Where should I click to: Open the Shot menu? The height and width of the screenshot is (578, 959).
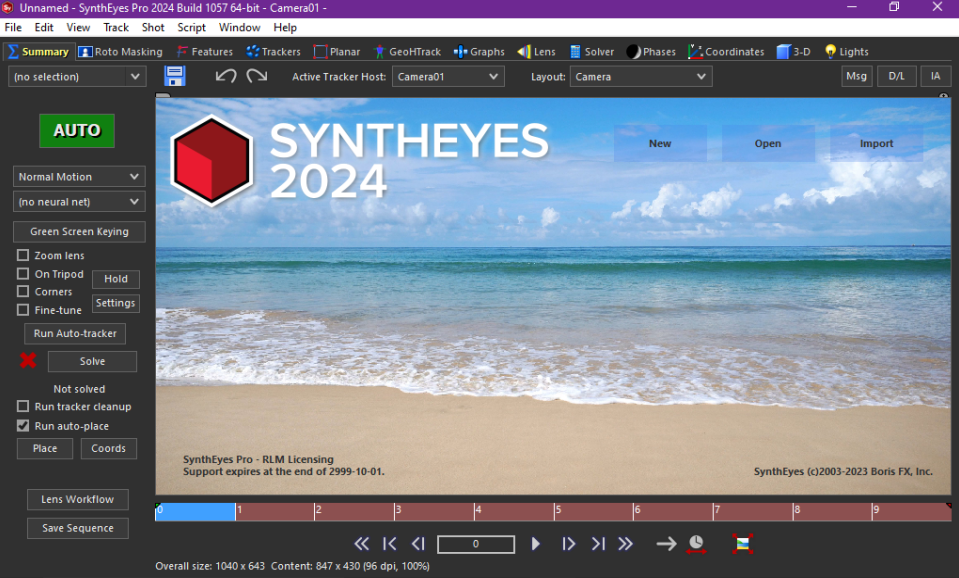tap(153, 28)
